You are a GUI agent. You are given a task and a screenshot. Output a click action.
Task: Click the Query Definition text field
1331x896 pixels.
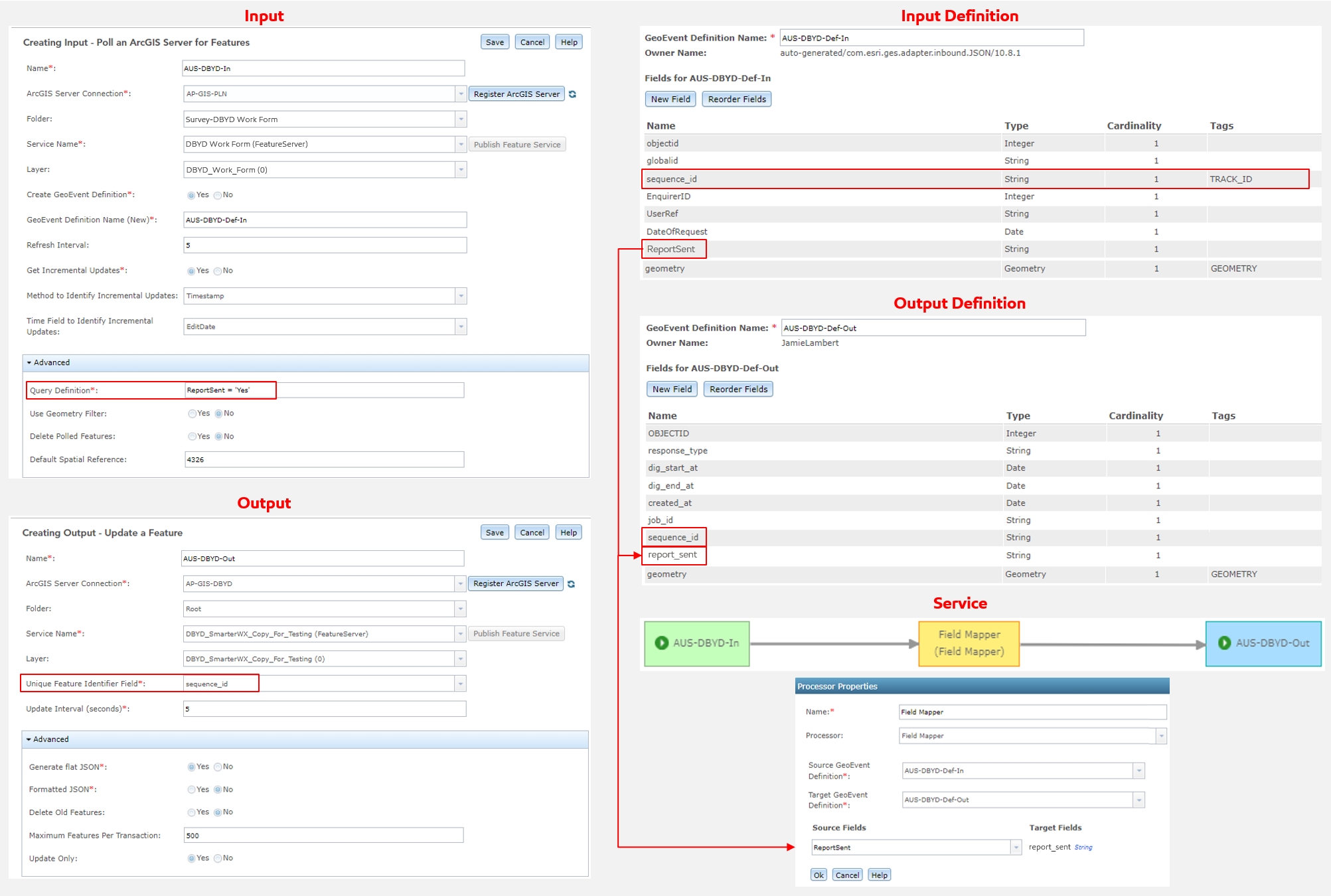[324, 390]
